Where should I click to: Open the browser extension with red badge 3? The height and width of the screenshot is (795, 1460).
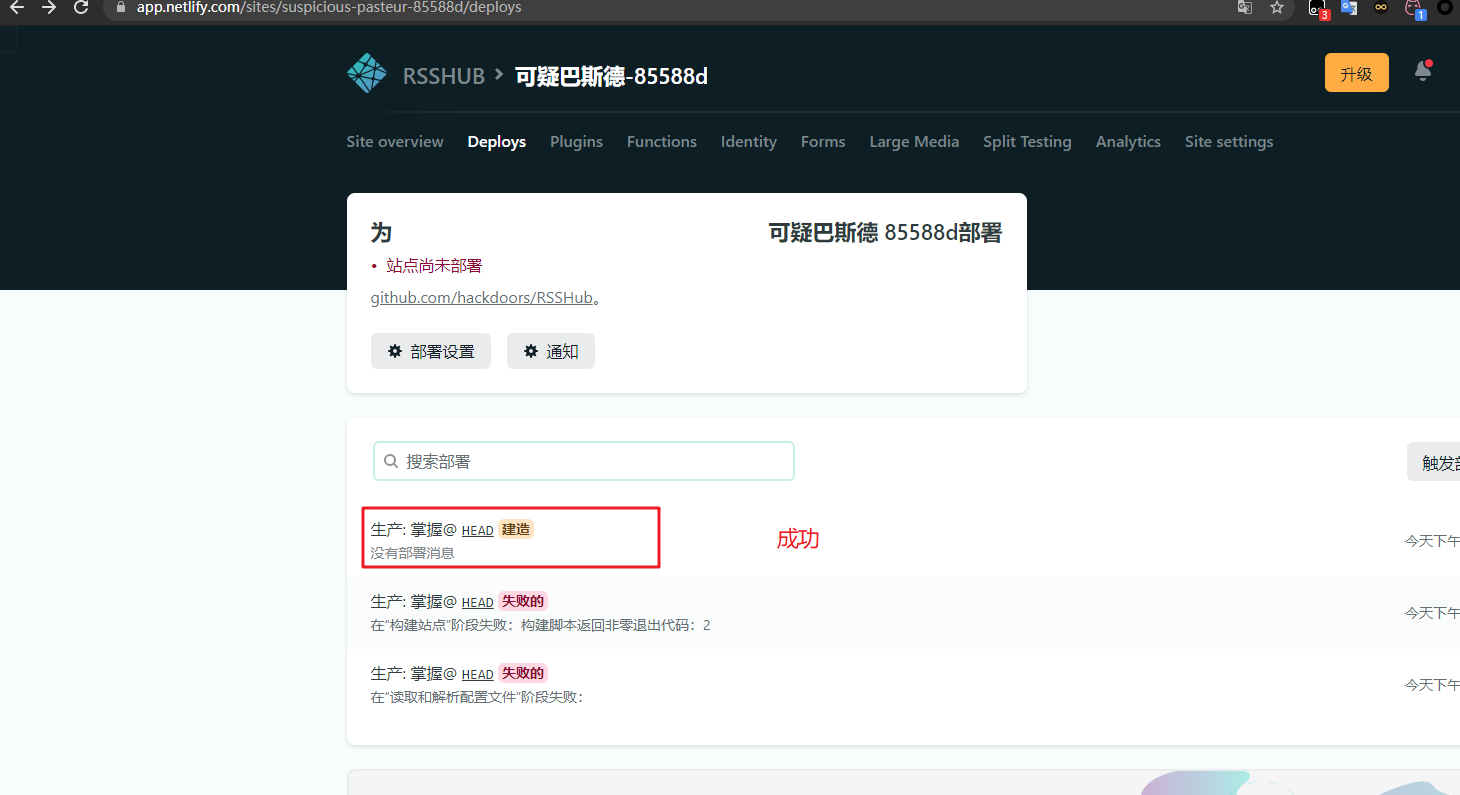click(x=1318, y=8)
